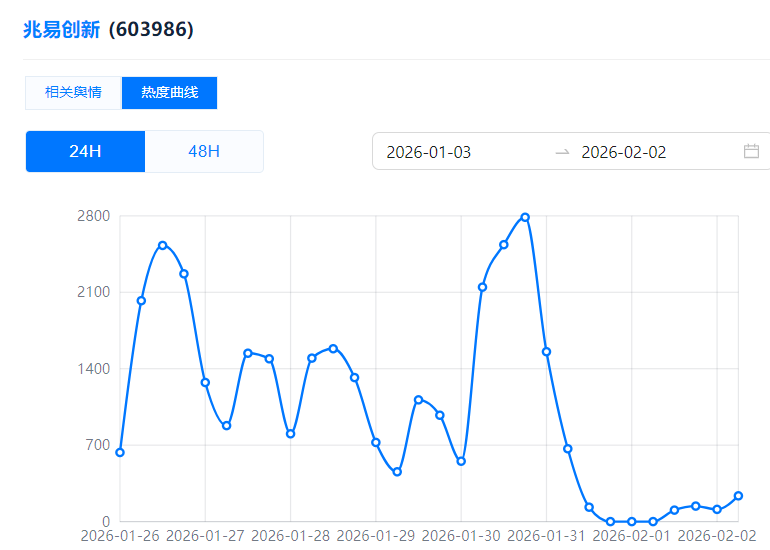Click the first data point at 2026-01-26
Viewport: 770px width, 550px height.
pyautogui.click(x=120, y=452)
